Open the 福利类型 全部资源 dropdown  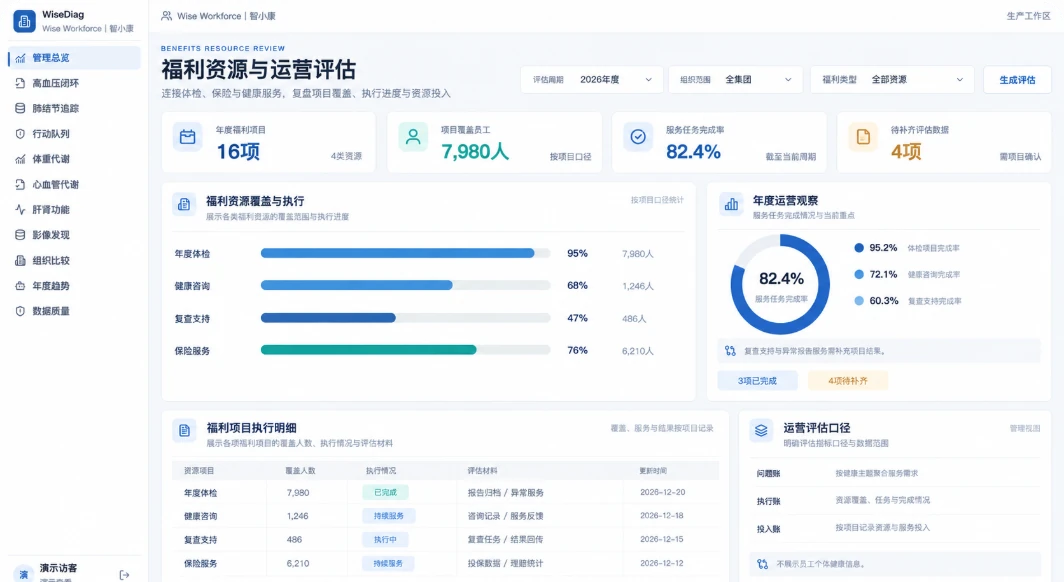(x=892, y=79)
